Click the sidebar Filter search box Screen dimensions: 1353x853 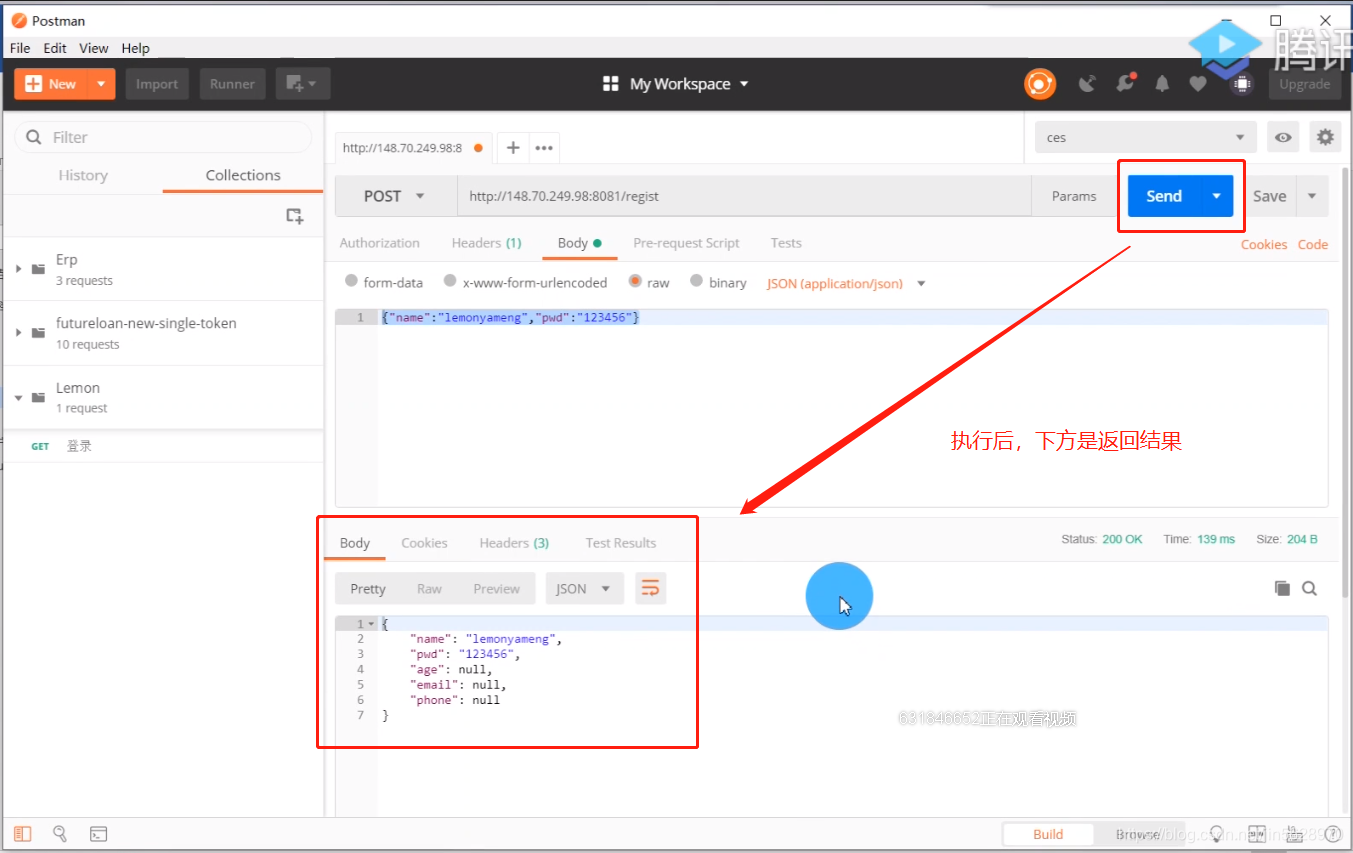pos(163,137)
